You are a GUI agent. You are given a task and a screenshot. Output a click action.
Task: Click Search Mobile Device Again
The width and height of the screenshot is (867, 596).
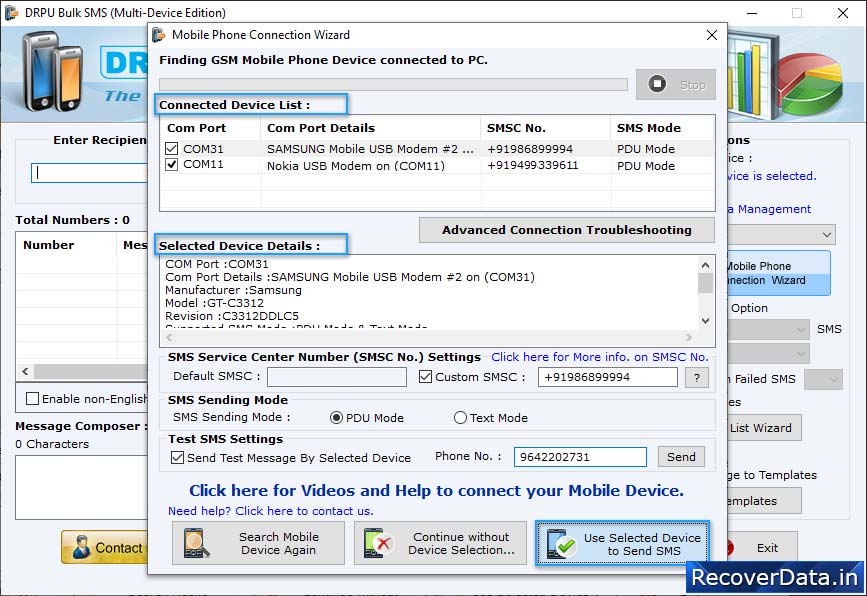point(258,543)
